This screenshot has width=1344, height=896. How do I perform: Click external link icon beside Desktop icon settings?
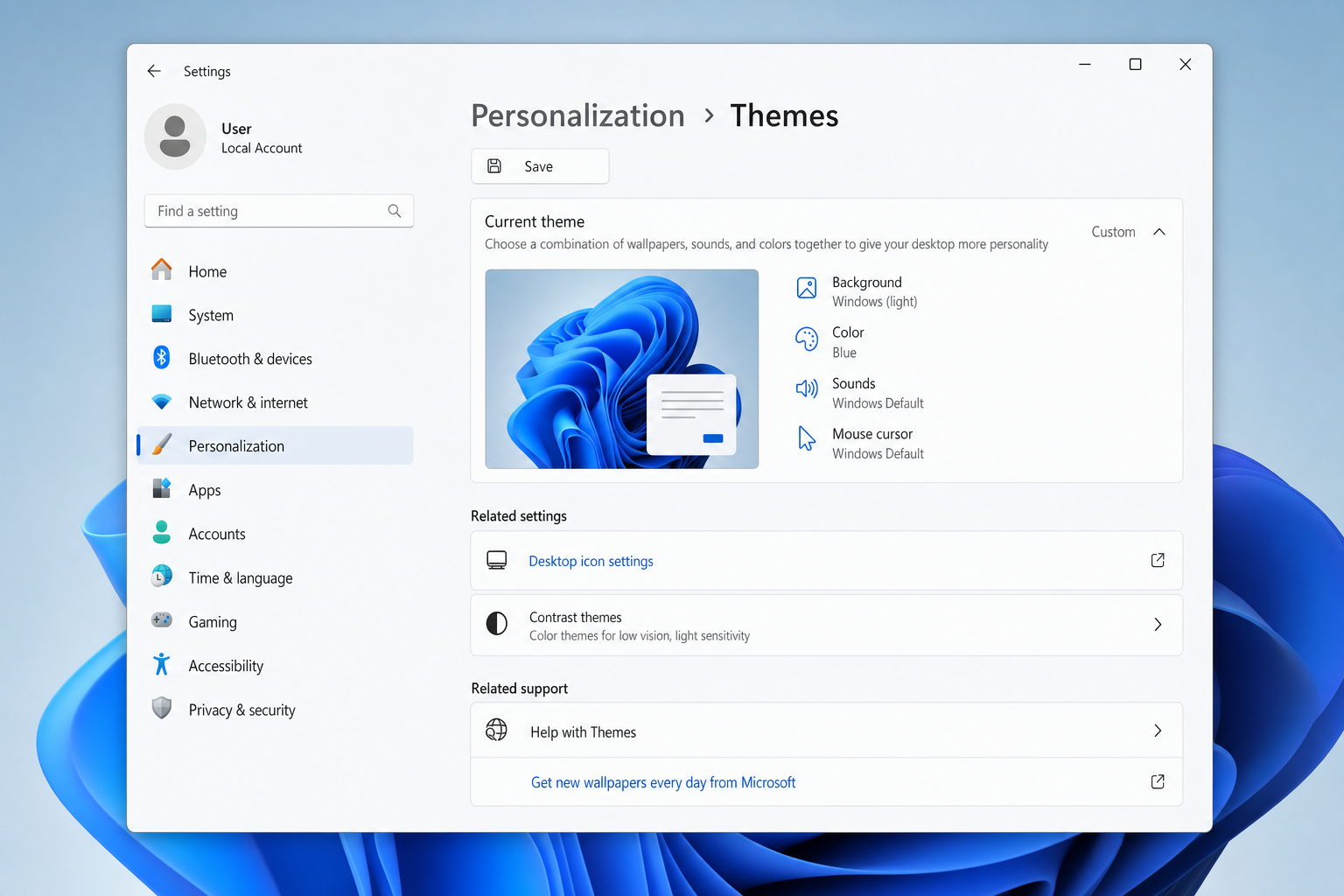1158,560
